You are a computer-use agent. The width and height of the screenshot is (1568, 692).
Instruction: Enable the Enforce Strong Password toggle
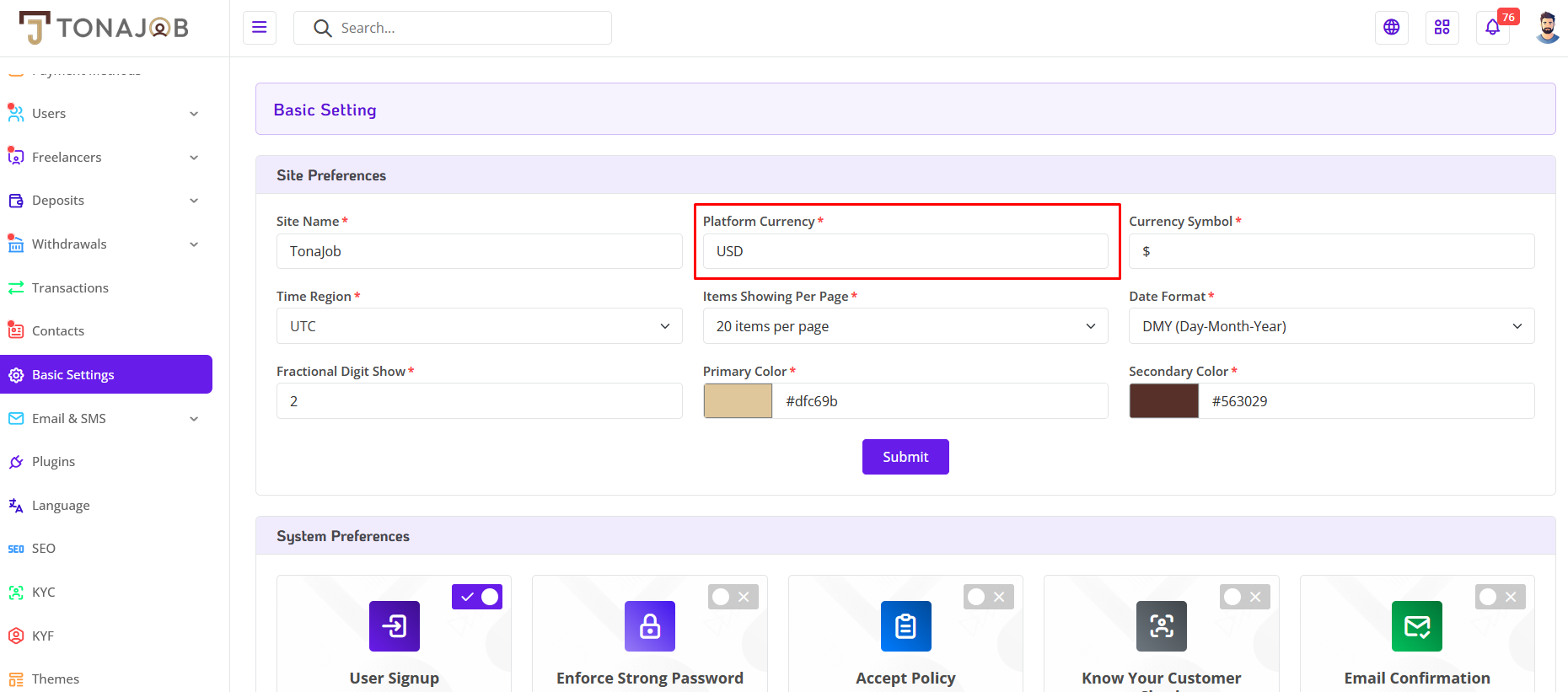[x=733, y=597]
